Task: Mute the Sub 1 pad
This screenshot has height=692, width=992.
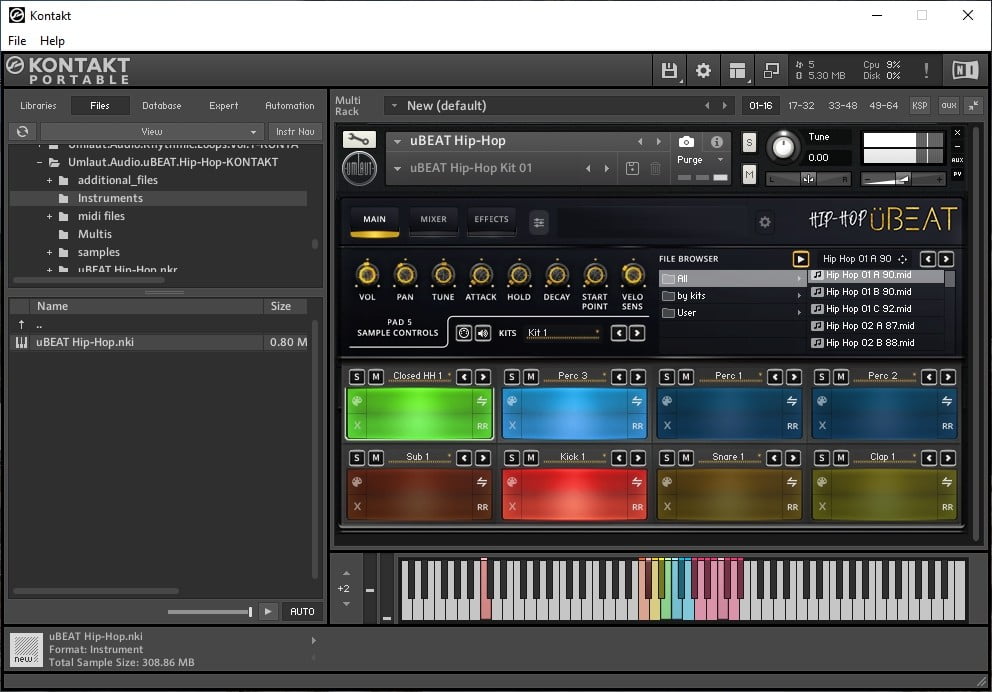Action: pos(376,458)
